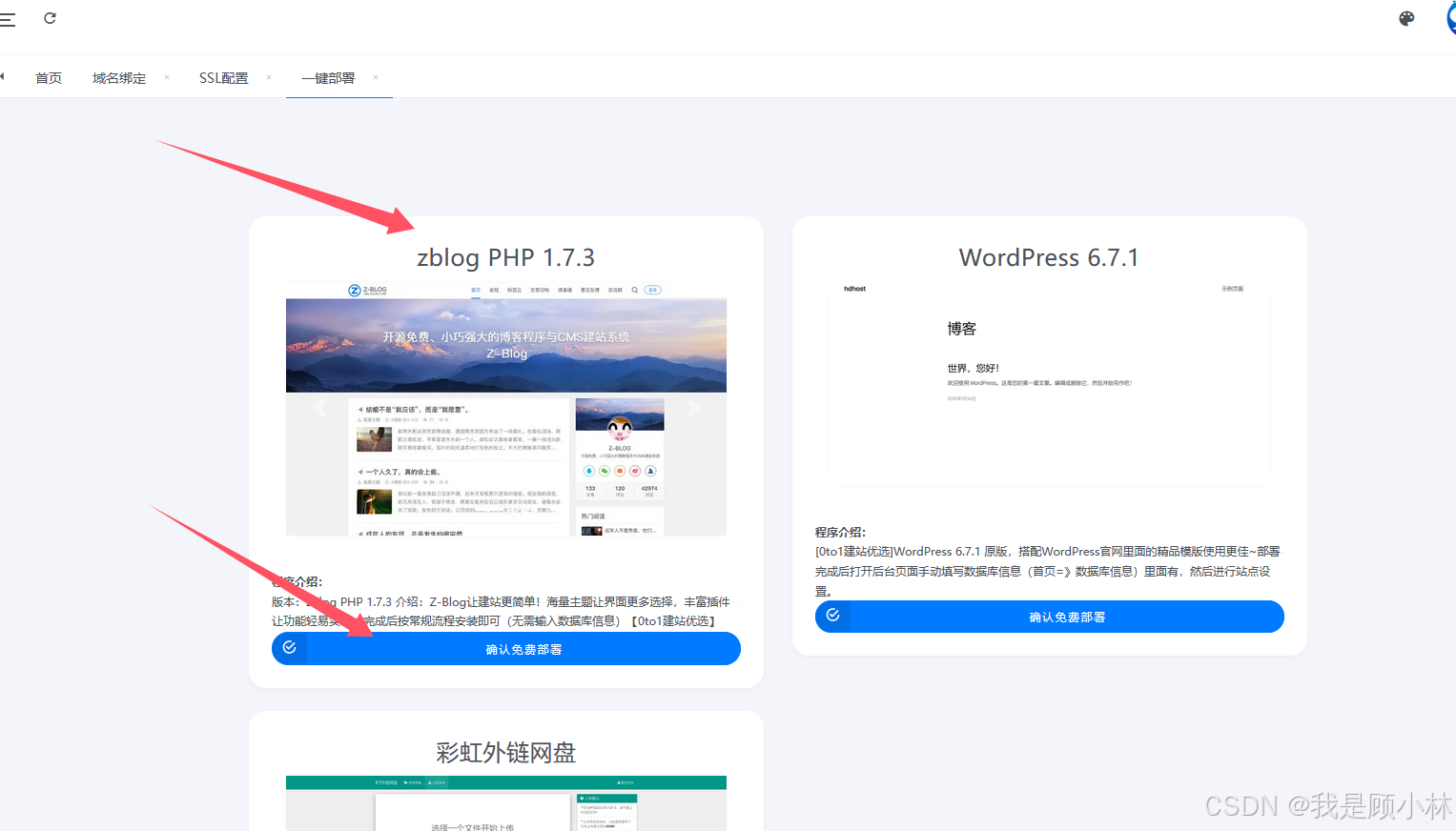Screen dimensions: 1456x831
Task: Click the refresh icon in top bar
Action: tap(50, 18)
